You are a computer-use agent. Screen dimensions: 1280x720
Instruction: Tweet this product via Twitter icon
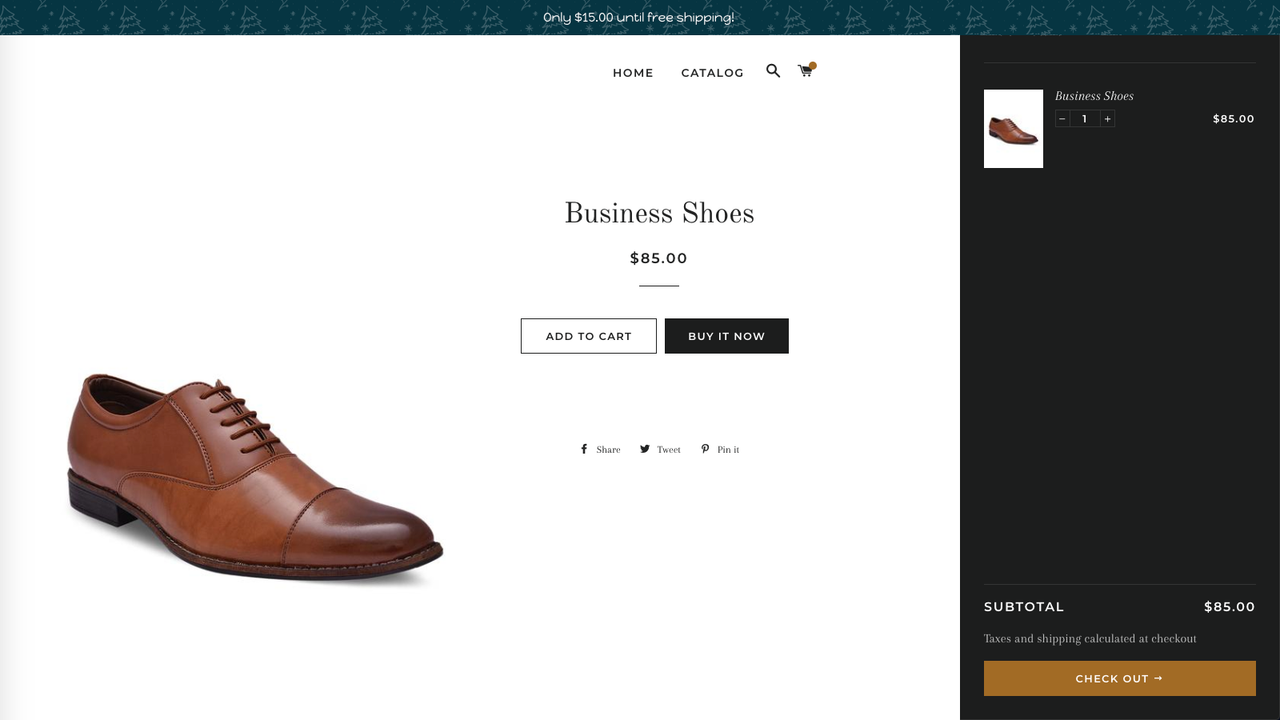[646, 450]
